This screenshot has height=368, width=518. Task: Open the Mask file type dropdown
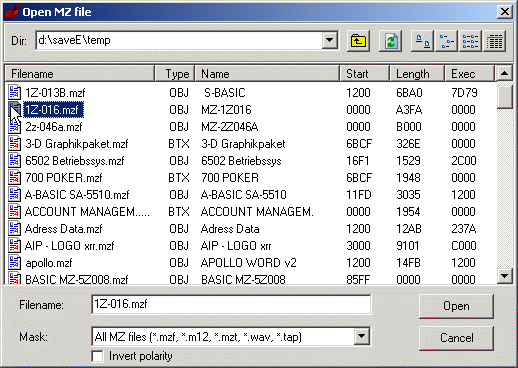[362, 336]
